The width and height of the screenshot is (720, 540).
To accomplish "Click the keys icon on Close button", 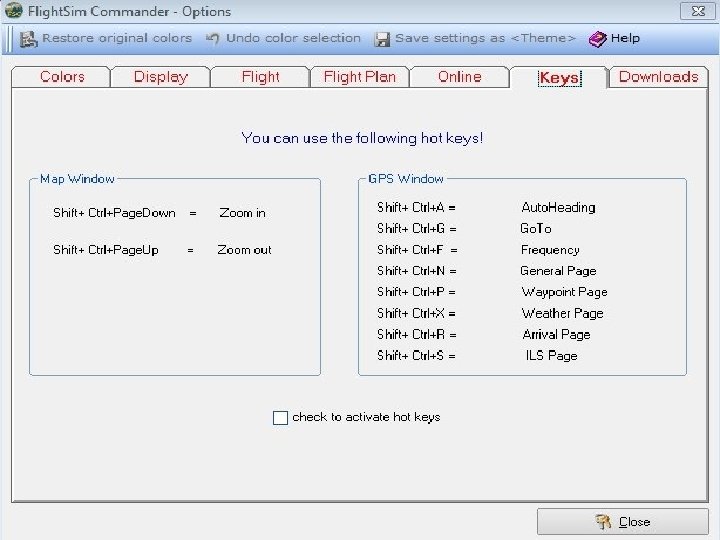I will (603, 522).
